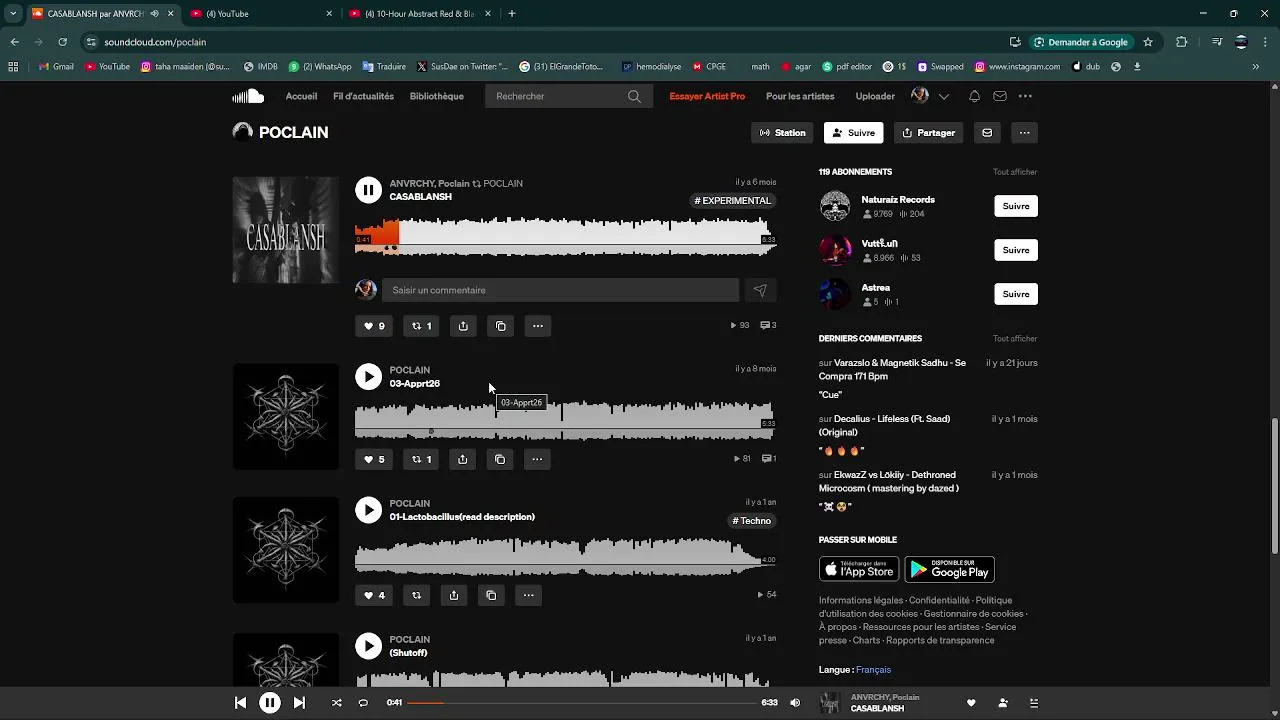Click the bottom player progress bar

tap(581, 703)
